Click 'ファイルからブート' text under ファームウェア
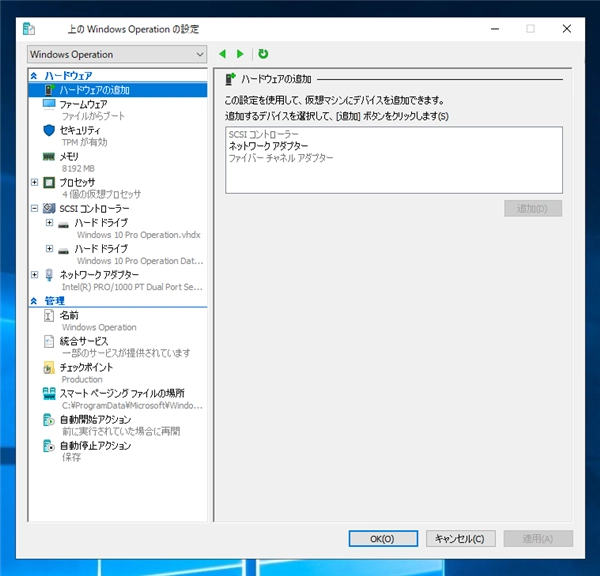 [93, 116]
